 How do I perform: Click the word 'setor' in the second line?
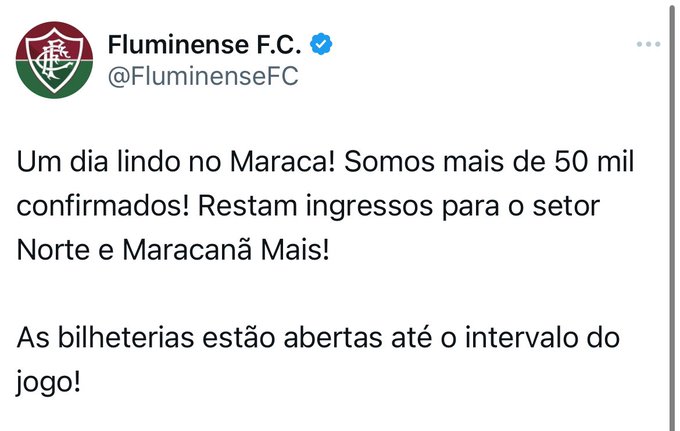[566, 206]
